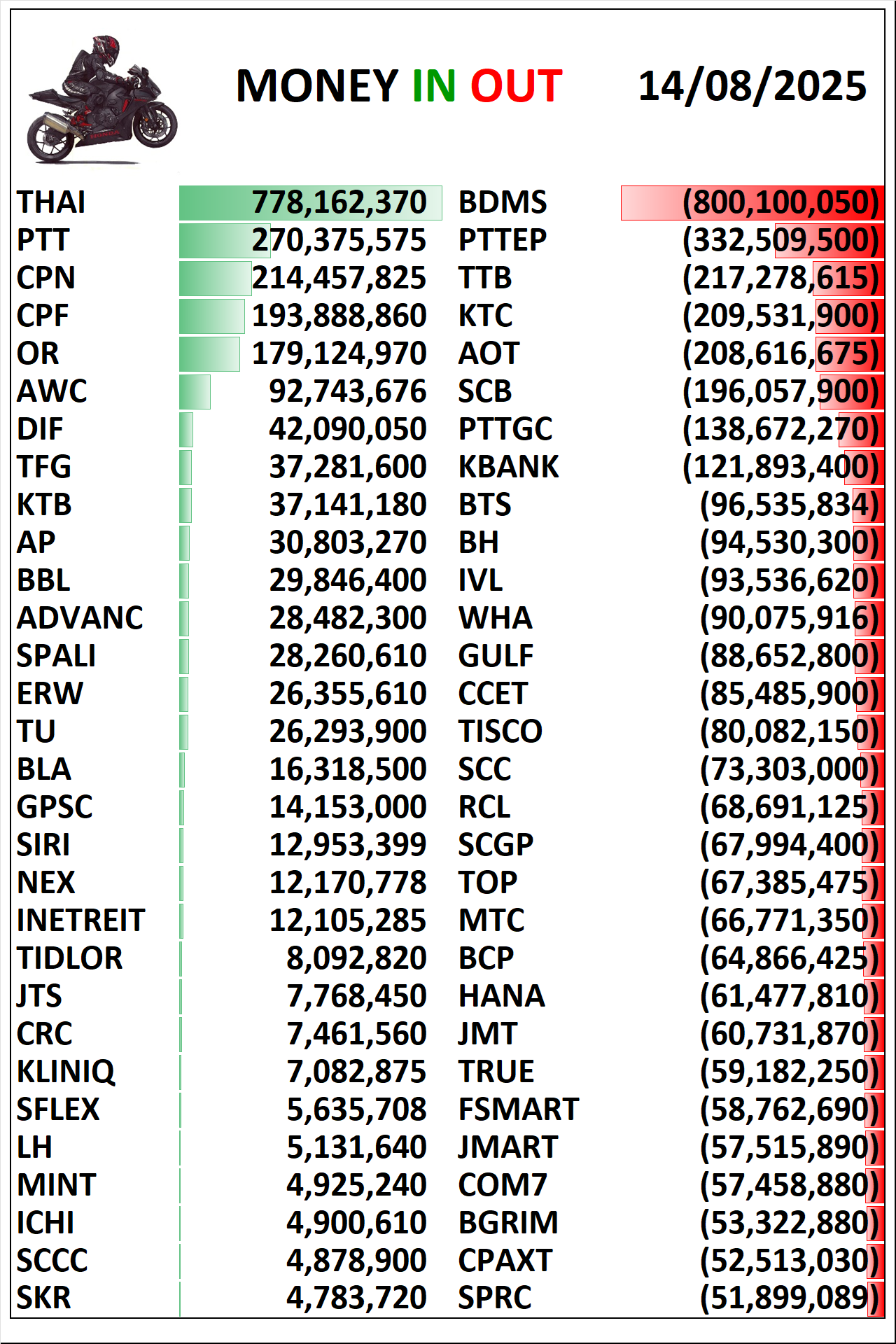Image resolution: width=896 pixels, height=1344 pixels.
Task: Select the GULF ticker label
Action: (x=496, y=656)
